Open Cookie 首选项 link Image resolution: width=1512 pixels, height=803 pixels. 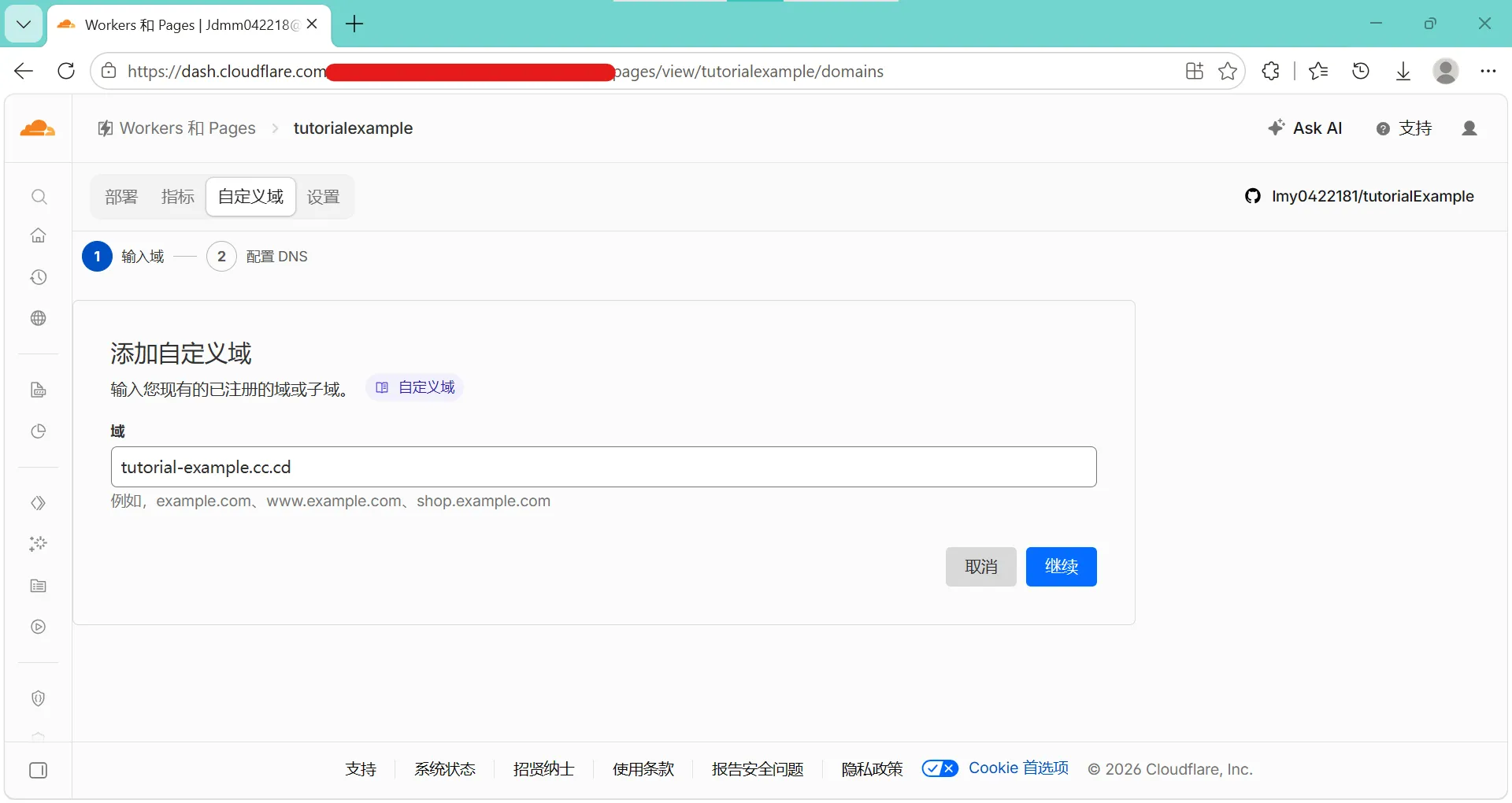1018,768
